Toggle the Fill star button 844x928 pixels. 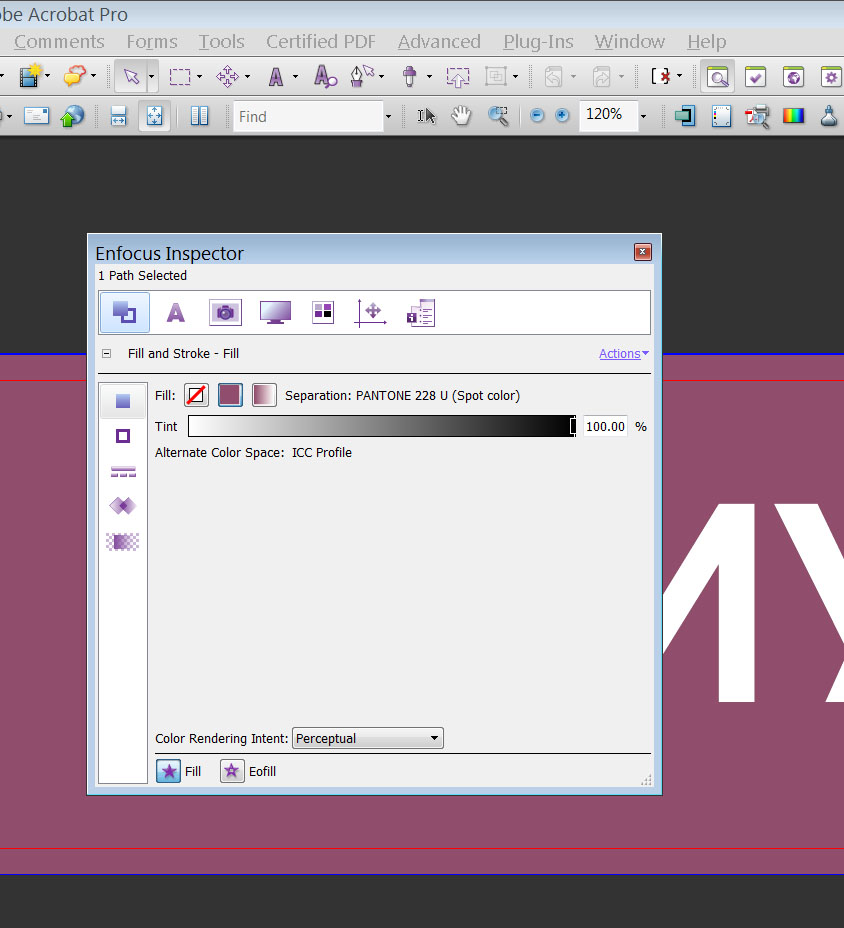pos(168,771)
